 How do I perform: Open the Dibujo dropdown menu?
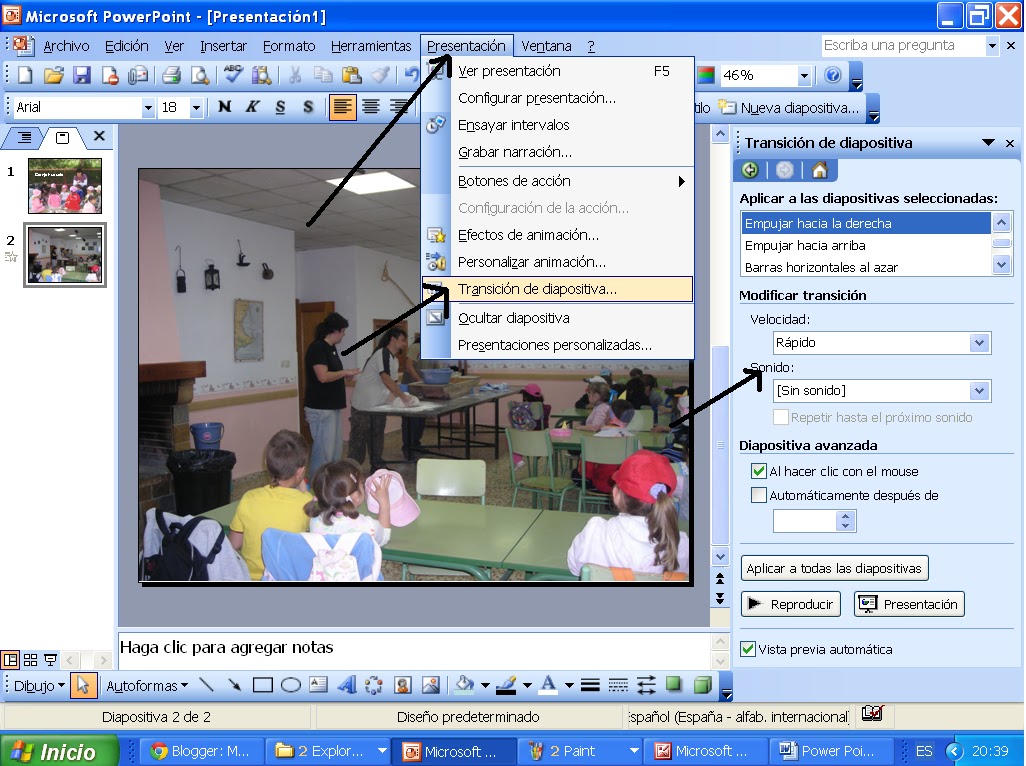coord(39,686)
